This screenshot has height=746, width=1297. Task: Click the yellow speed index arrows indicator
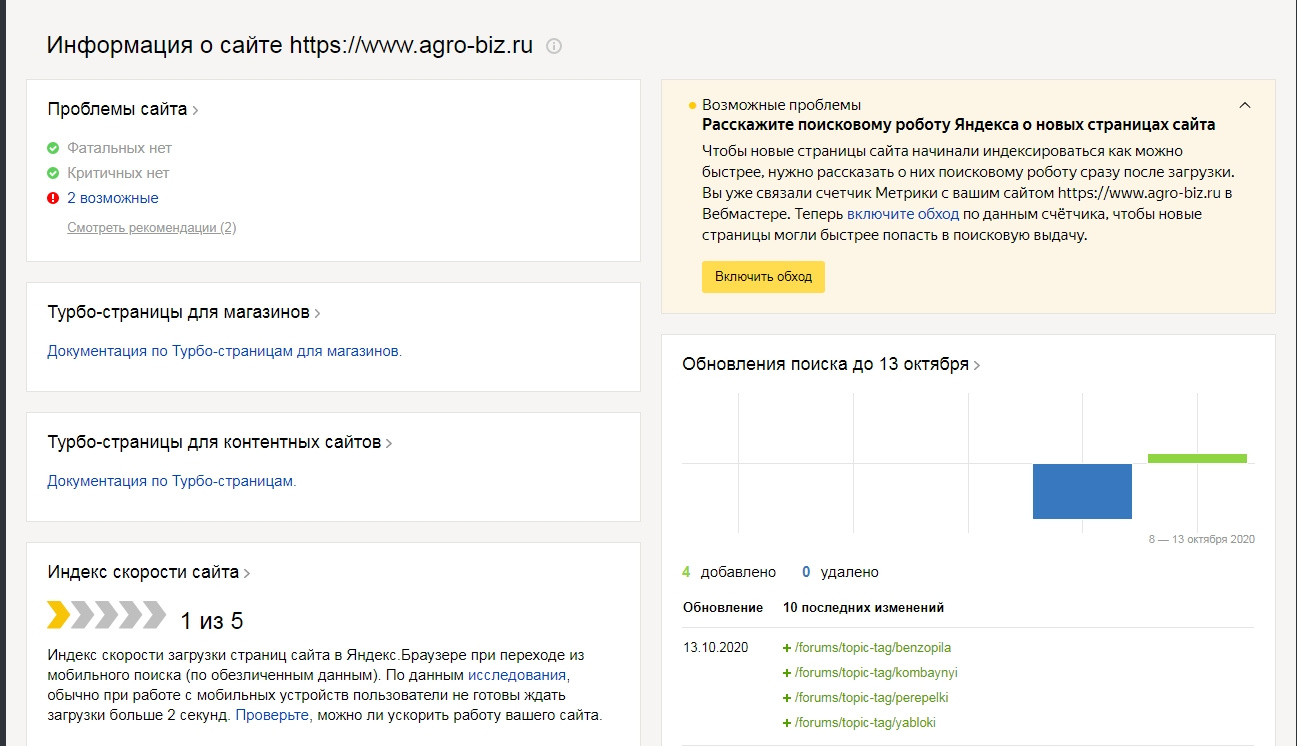click(x=106, y=615)
